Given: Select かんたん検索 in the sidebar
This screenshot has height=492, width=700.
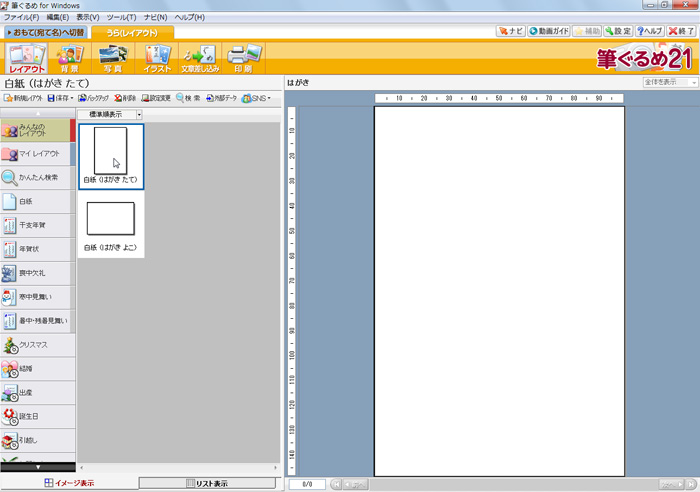Looking at the screenshot, I should (x=37, y=178).
